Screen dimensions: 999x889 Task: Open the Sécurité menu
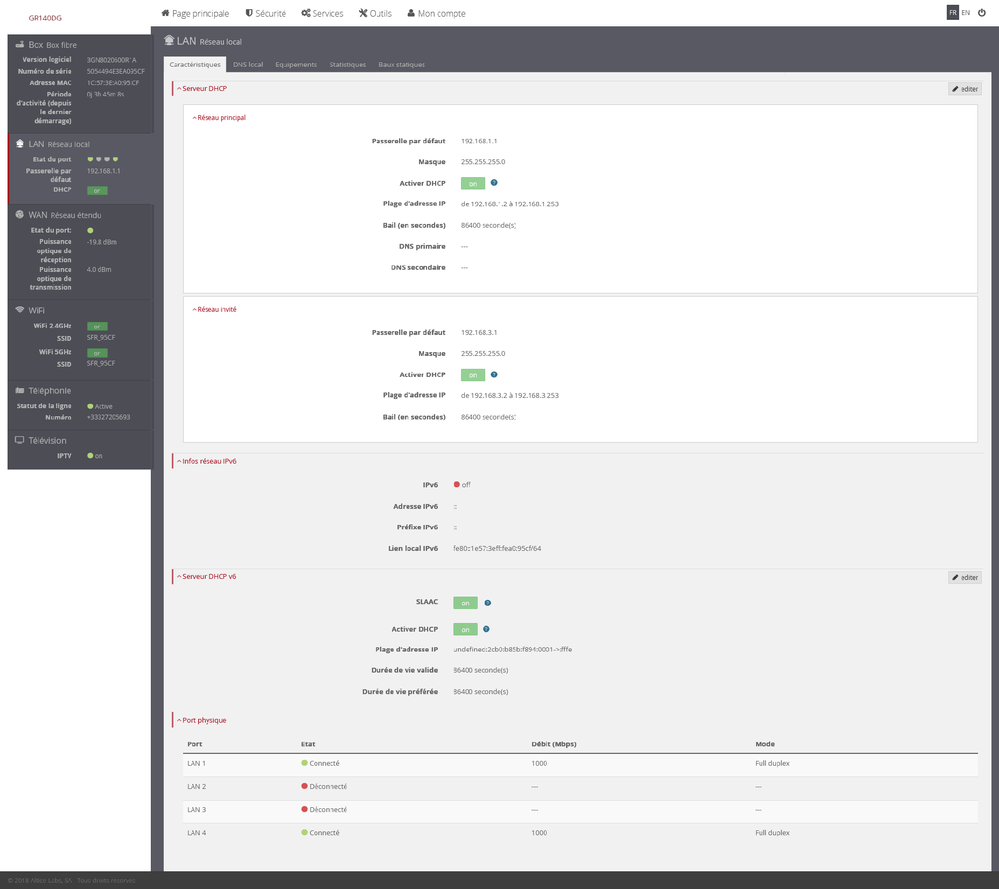point(265,14)
